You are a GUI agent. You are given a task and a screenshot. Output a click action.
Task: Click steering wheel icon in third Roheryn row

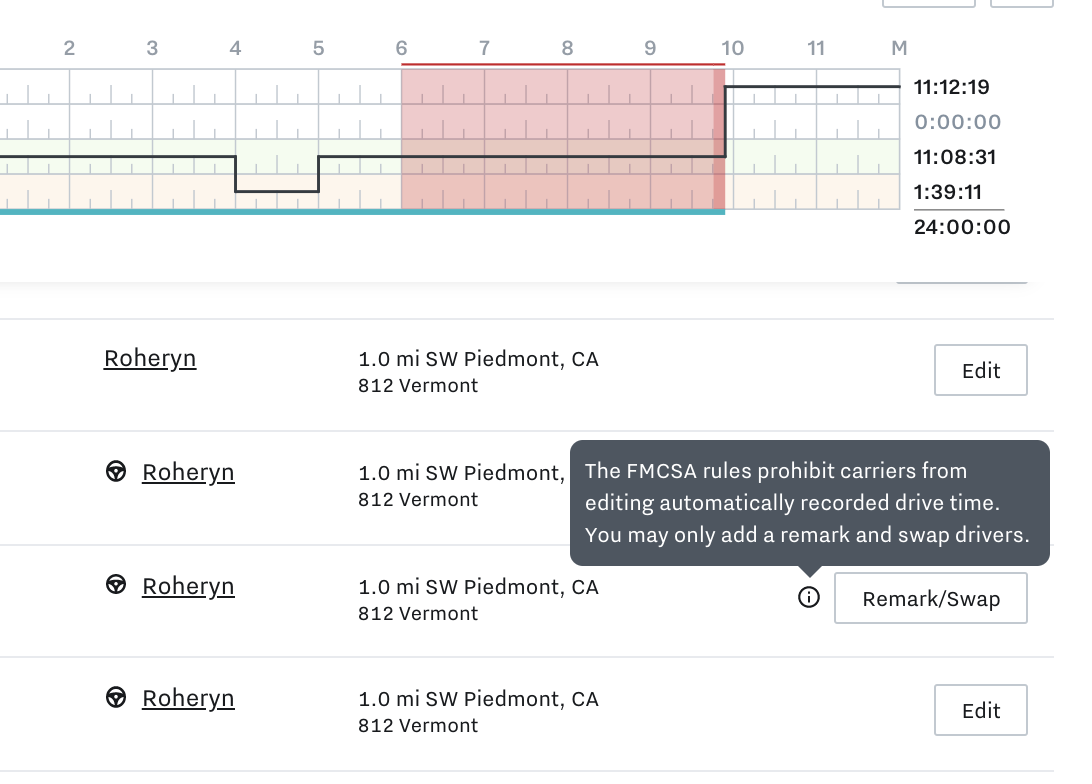(x=116, y=584)
